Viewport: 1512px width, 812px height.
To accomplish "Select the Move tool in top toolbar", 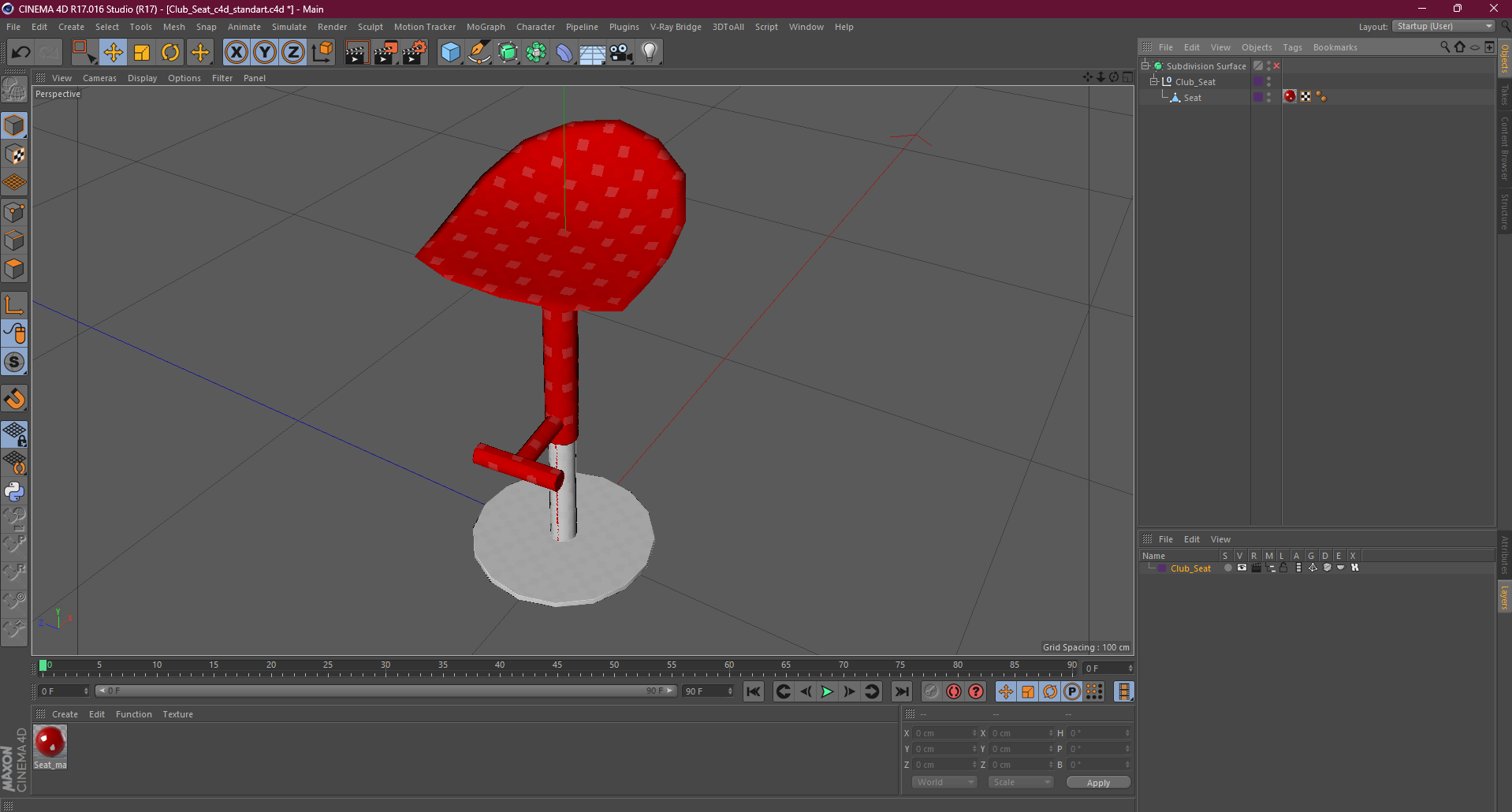I will point(113,53).
